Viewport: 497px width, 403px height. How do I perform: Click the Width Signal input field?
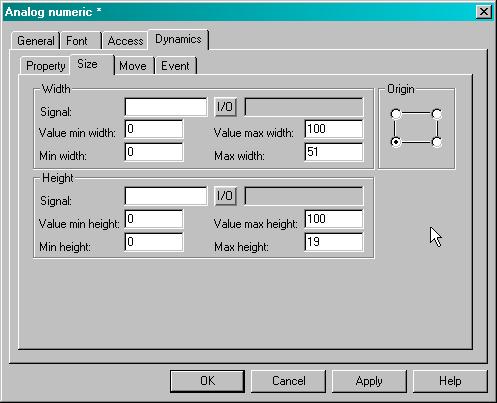(166, 107)
